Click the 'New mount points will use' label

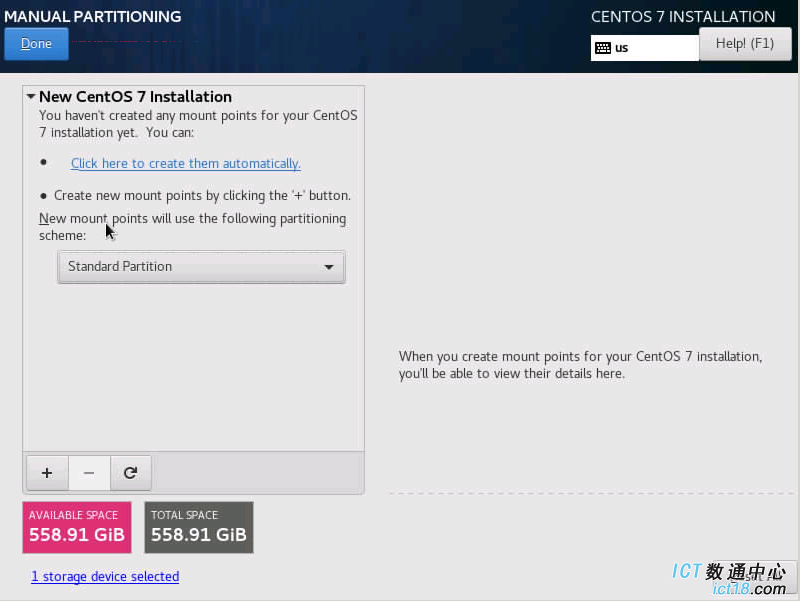192,227
